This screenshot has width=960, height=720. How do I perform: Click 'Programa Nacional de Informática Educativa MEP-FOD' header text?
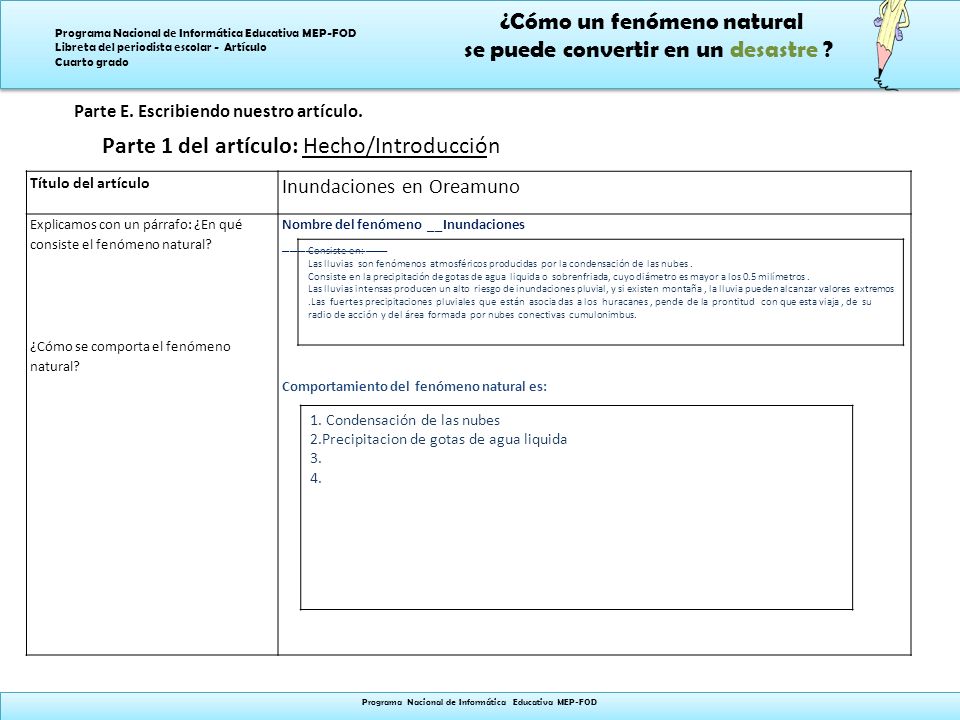coord(206,33)
